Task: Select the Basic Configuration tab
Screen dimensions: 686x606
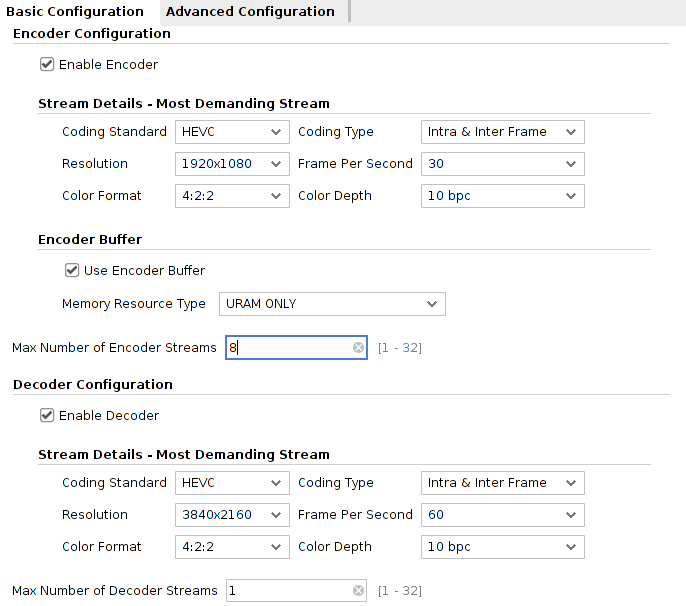Action: 75,11
